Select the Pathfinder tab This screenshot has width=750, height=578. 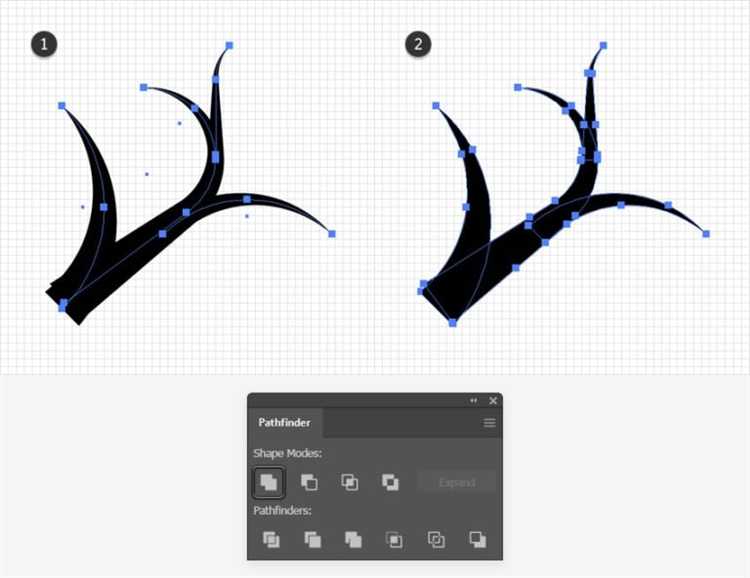[285, 423]
